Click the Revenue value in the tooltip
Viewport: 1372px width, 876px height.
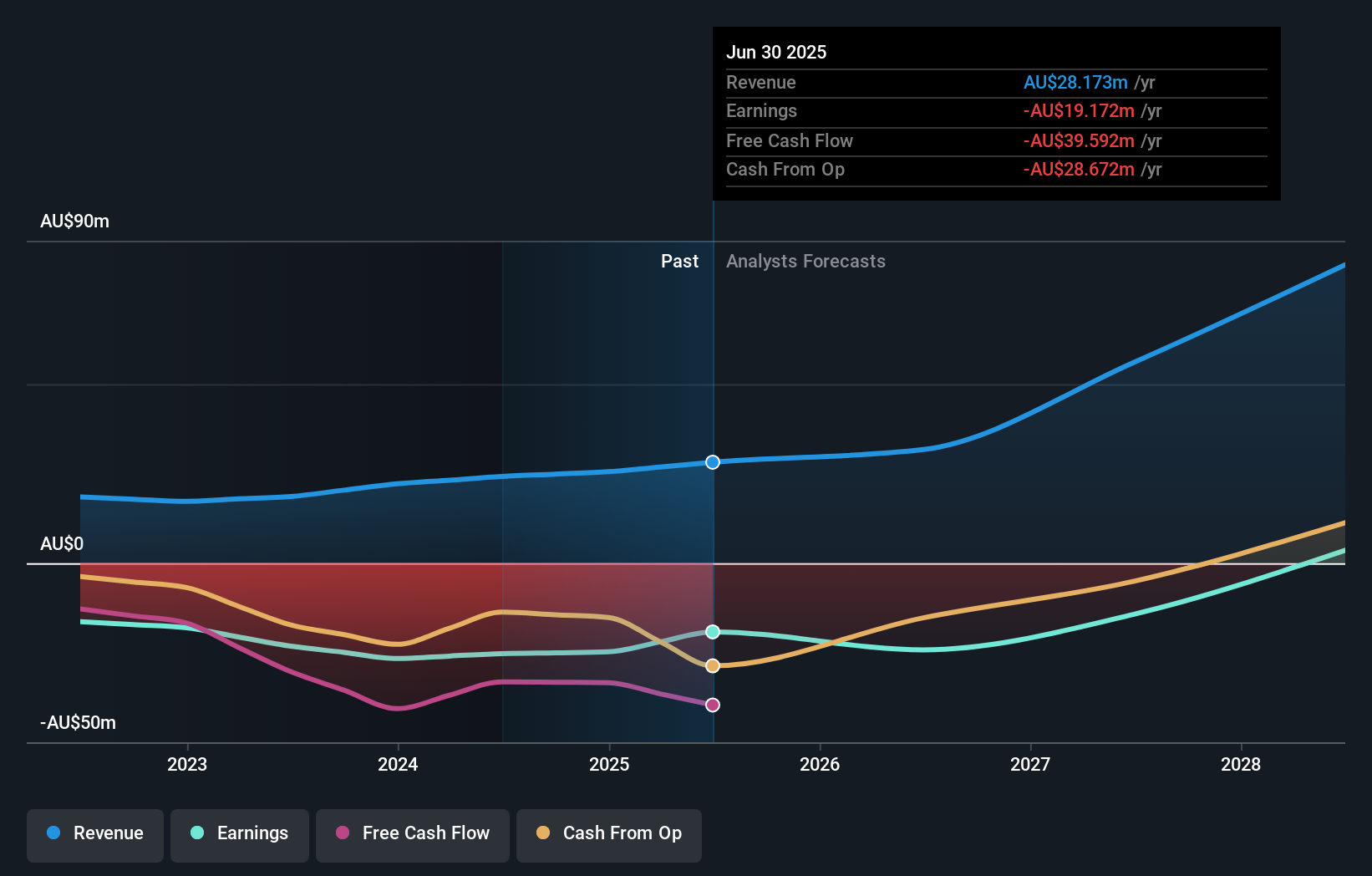tap(1075, 82)
